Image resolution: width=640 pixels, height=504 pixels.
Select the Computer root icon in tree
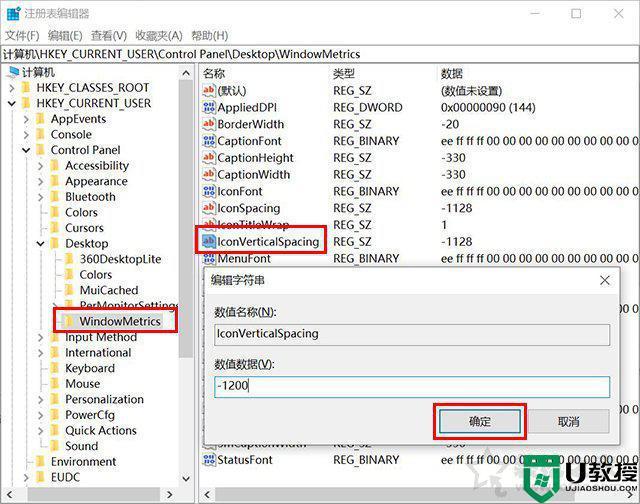click(13, 72)
